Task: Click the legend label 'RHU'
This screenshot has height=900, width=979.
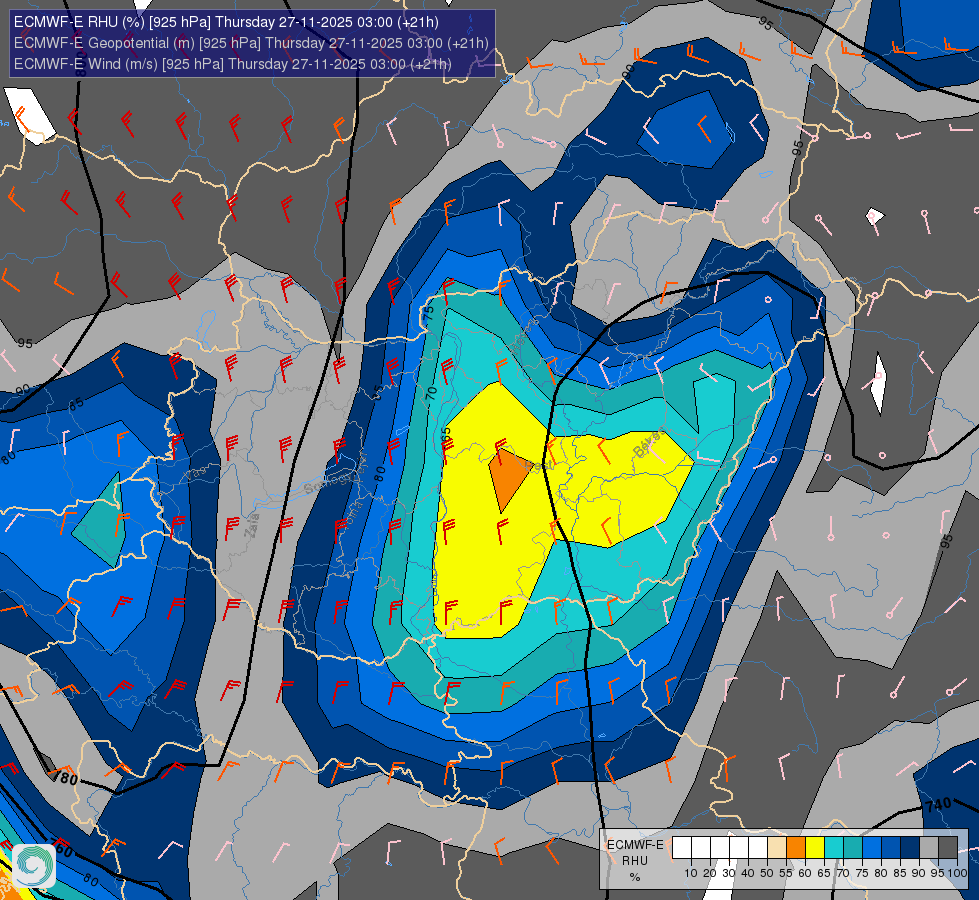Action: click(x=635, y=861)
